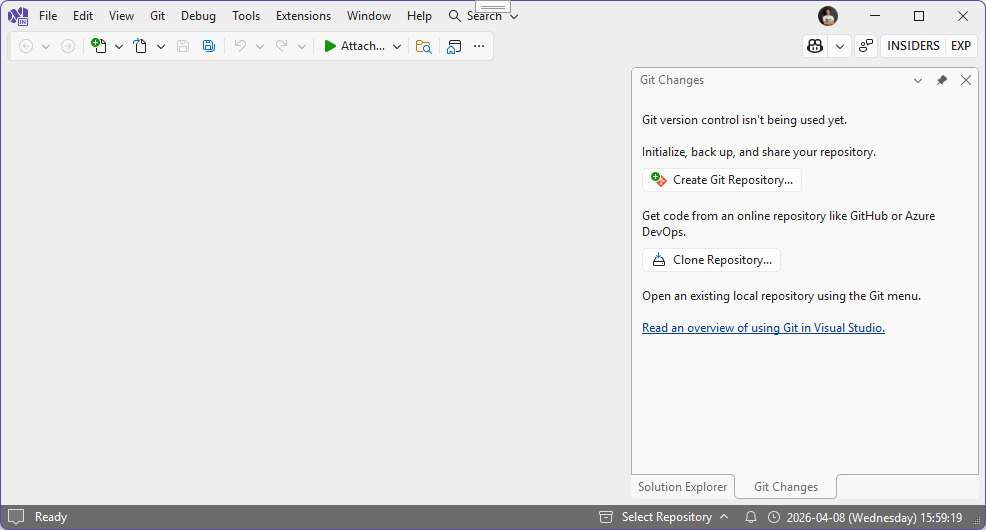
Task: Open the Debug menu
Action: click(198, 16)
